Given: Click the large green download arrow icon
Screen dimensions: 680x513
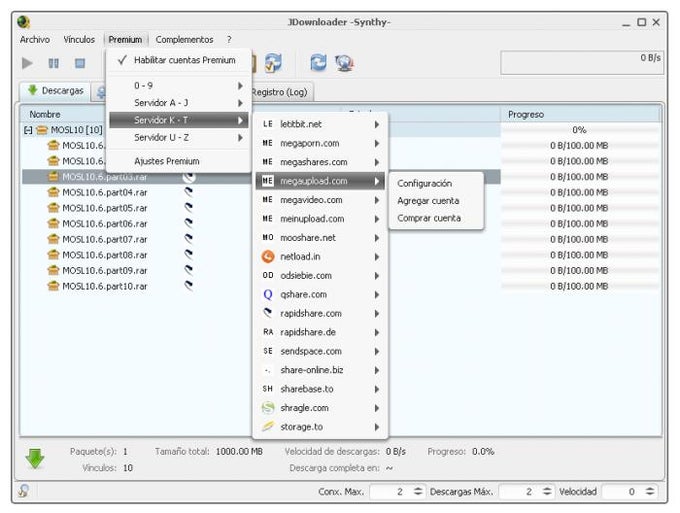Looking at the screenshot, I should coord(35,459).
